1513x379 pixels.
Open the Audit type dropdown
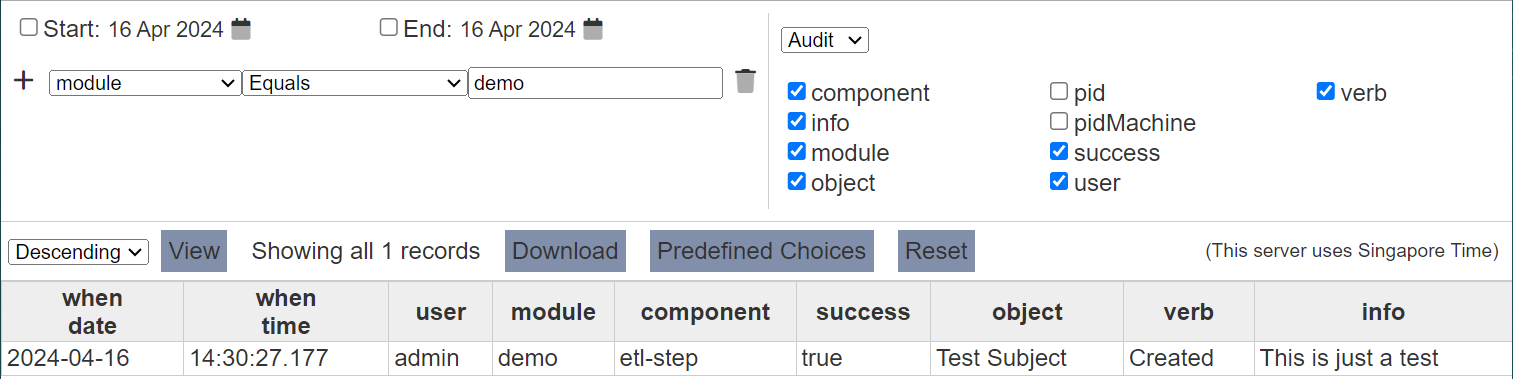[x=825, y=40]
